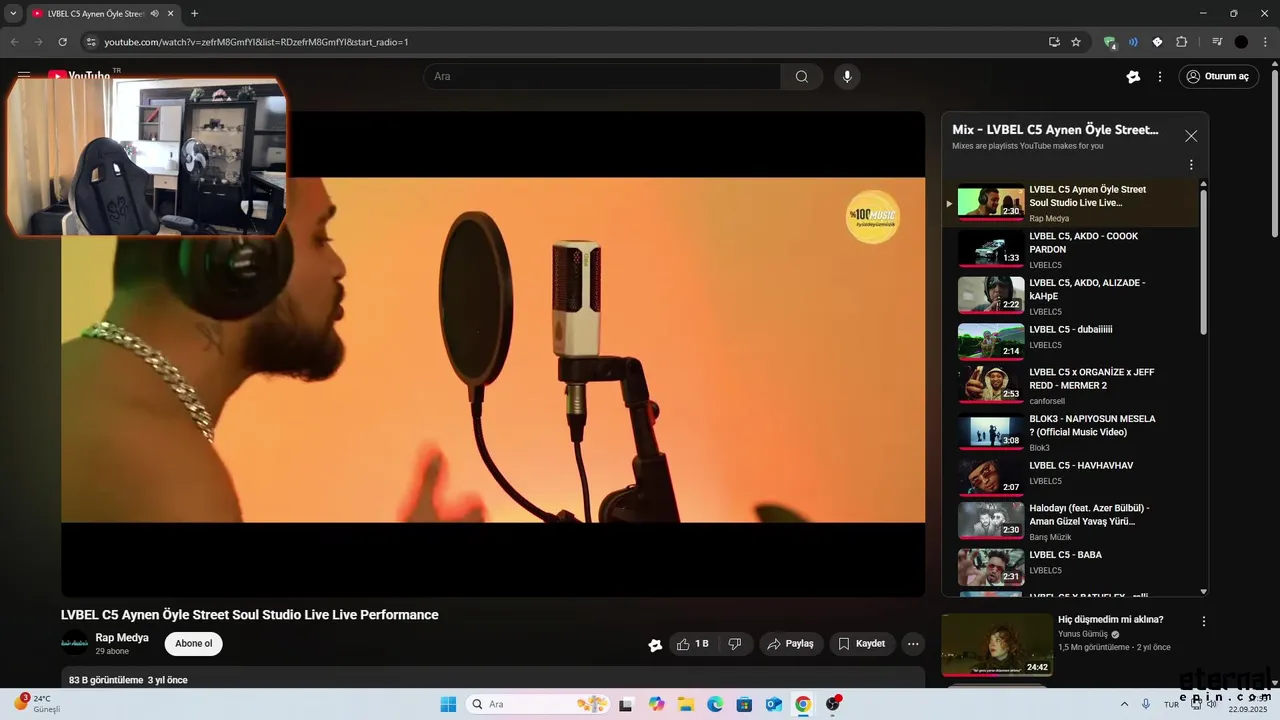Play LVBEL C5 - BABA
This screenshot has height=720, width=1280.
tap(1070, 566)
